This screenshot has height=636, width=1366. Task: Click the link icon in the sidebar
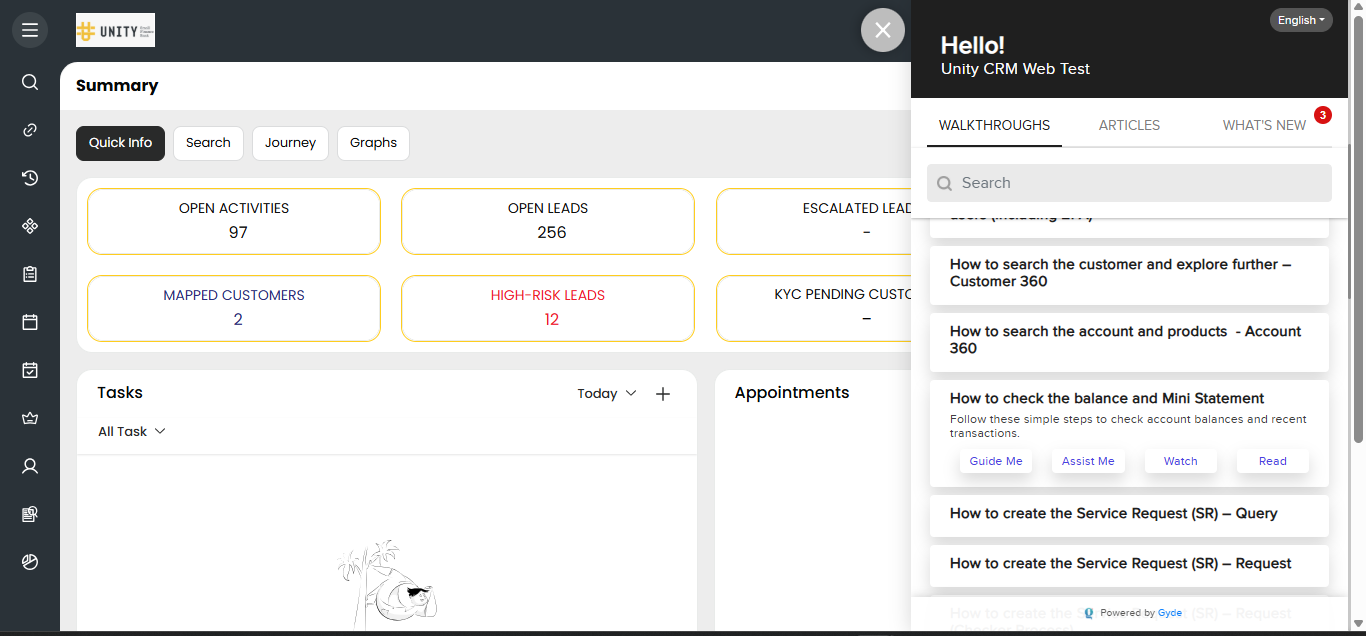[29, 129]
